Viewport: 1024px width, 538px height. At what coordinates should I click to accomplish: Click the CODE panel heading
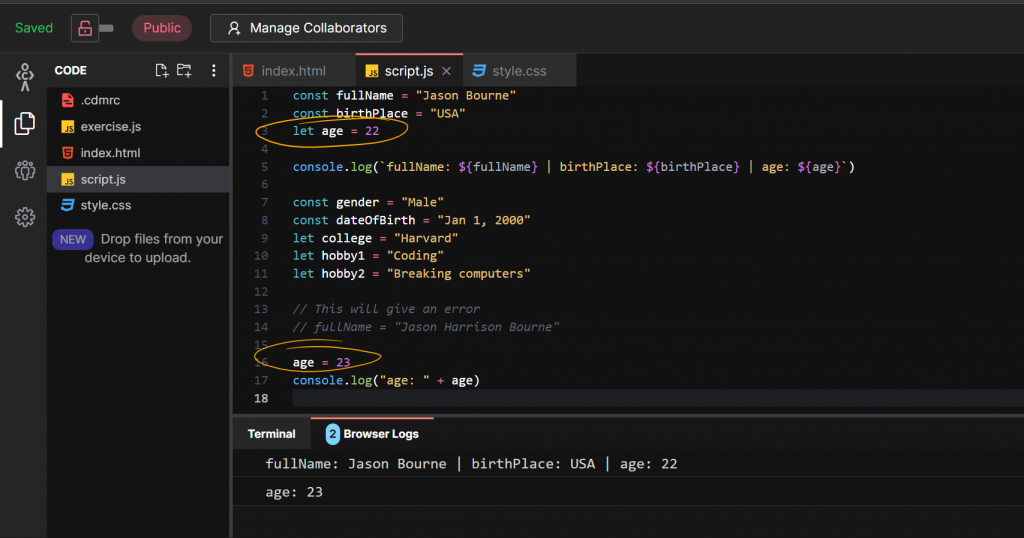71,71
